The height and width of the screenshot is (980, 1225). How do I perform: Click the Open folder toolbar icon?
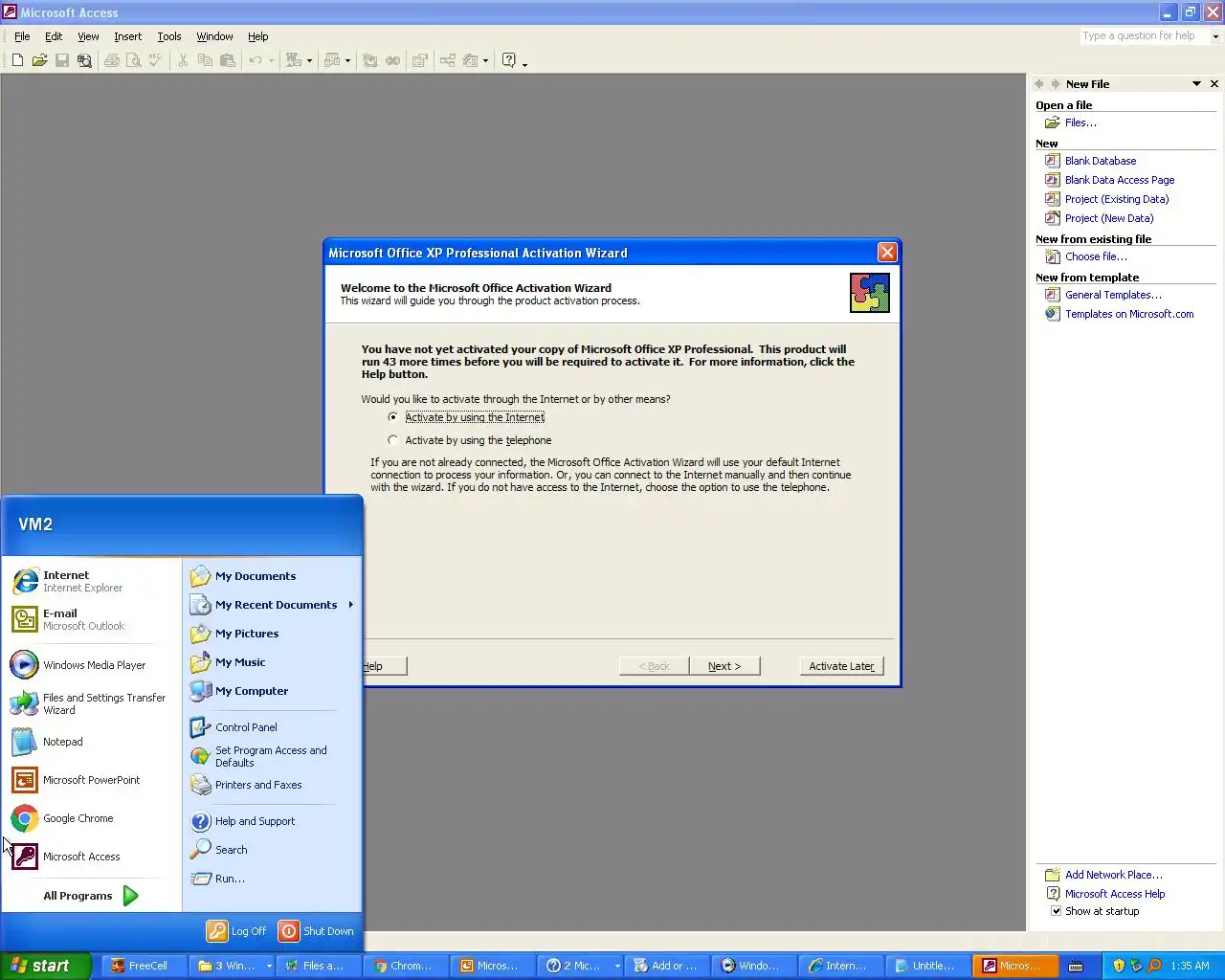(x=39, y=60)
